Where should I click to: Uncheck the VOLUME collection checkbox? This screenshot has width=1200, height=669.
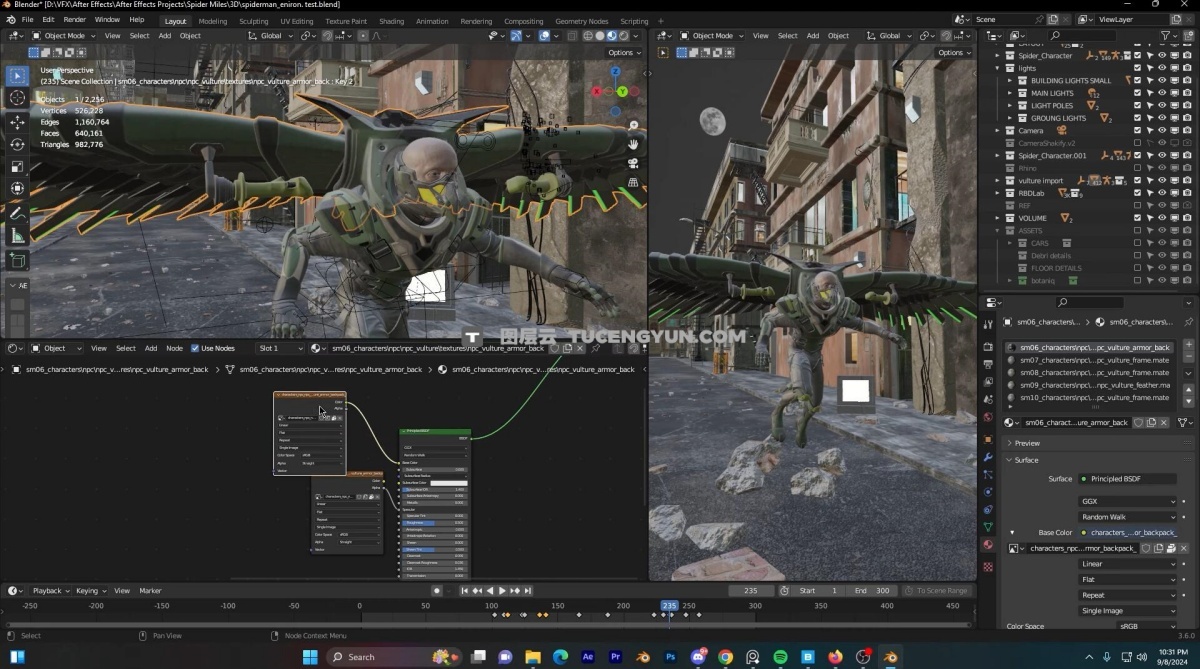coord(1137,218)
